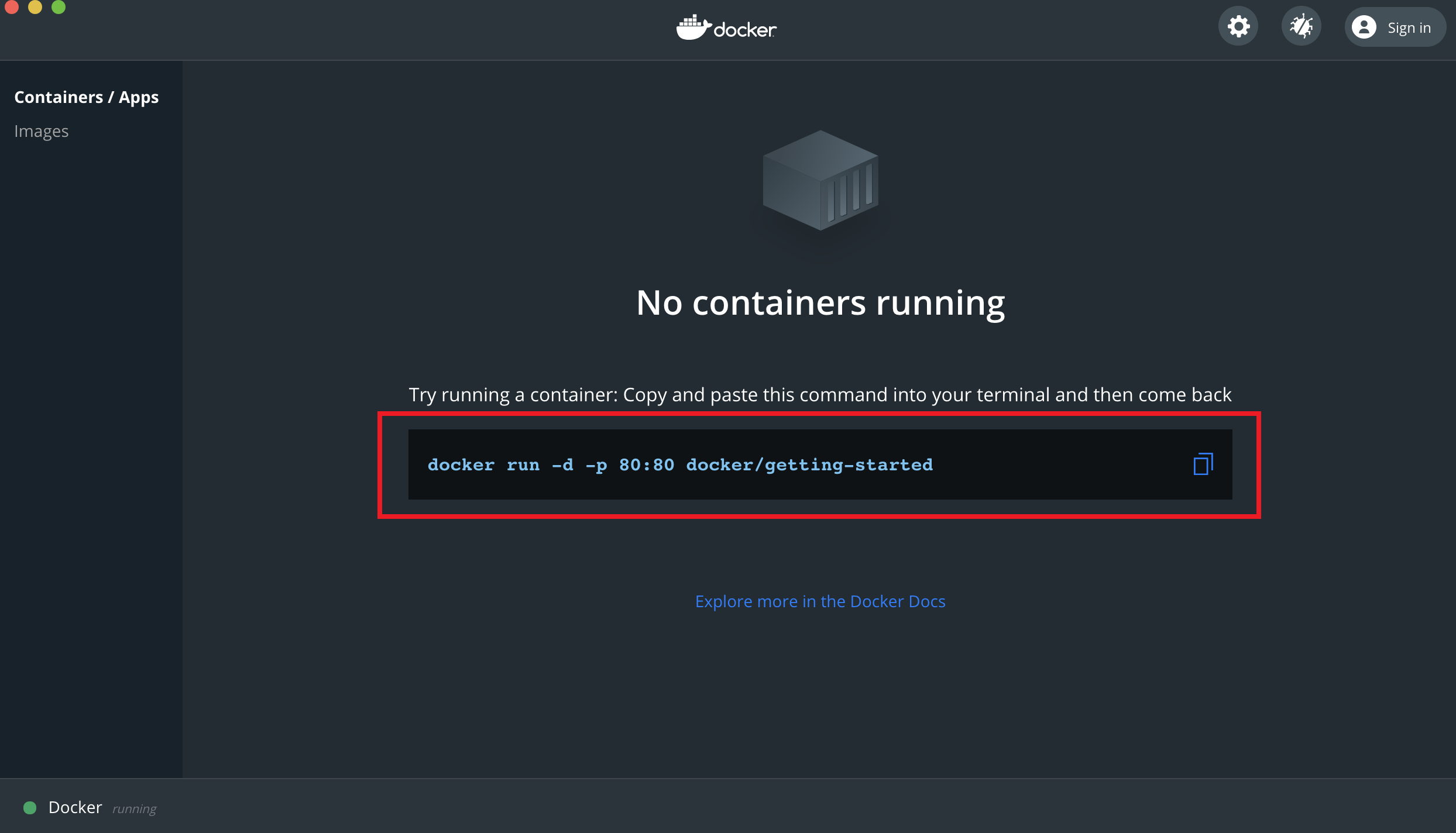The image size is (1456, 833).
Task: Click the docker run command text
Action: pyautogui.click(x=680, y=464)
